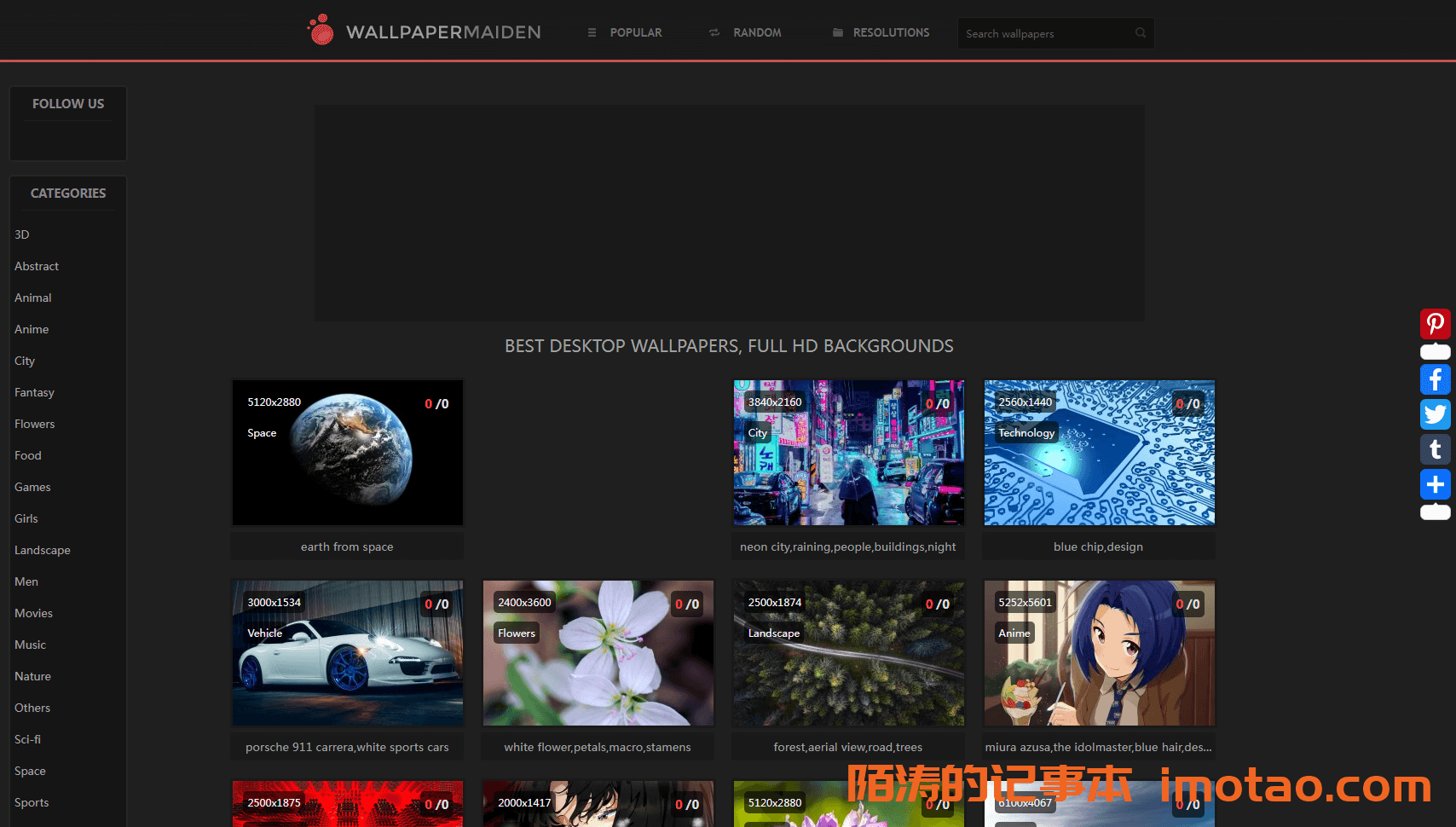1456x827 pixels.
Task: Click the WallpaperMaiden logo icon
Action: (321, 31)
